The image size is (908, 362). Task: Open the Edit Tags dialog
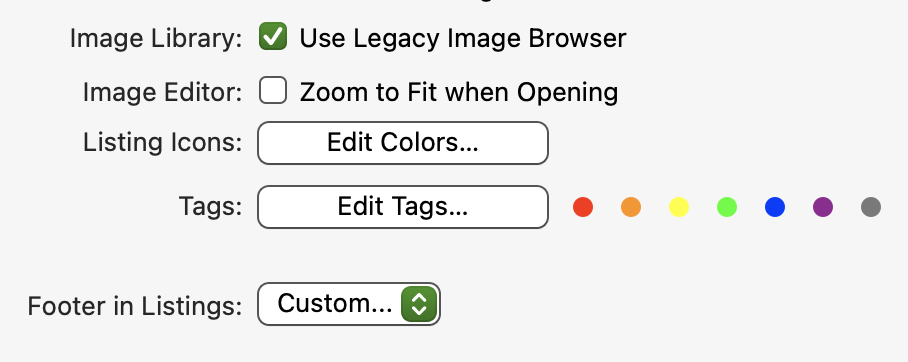(x=402, y=207)
